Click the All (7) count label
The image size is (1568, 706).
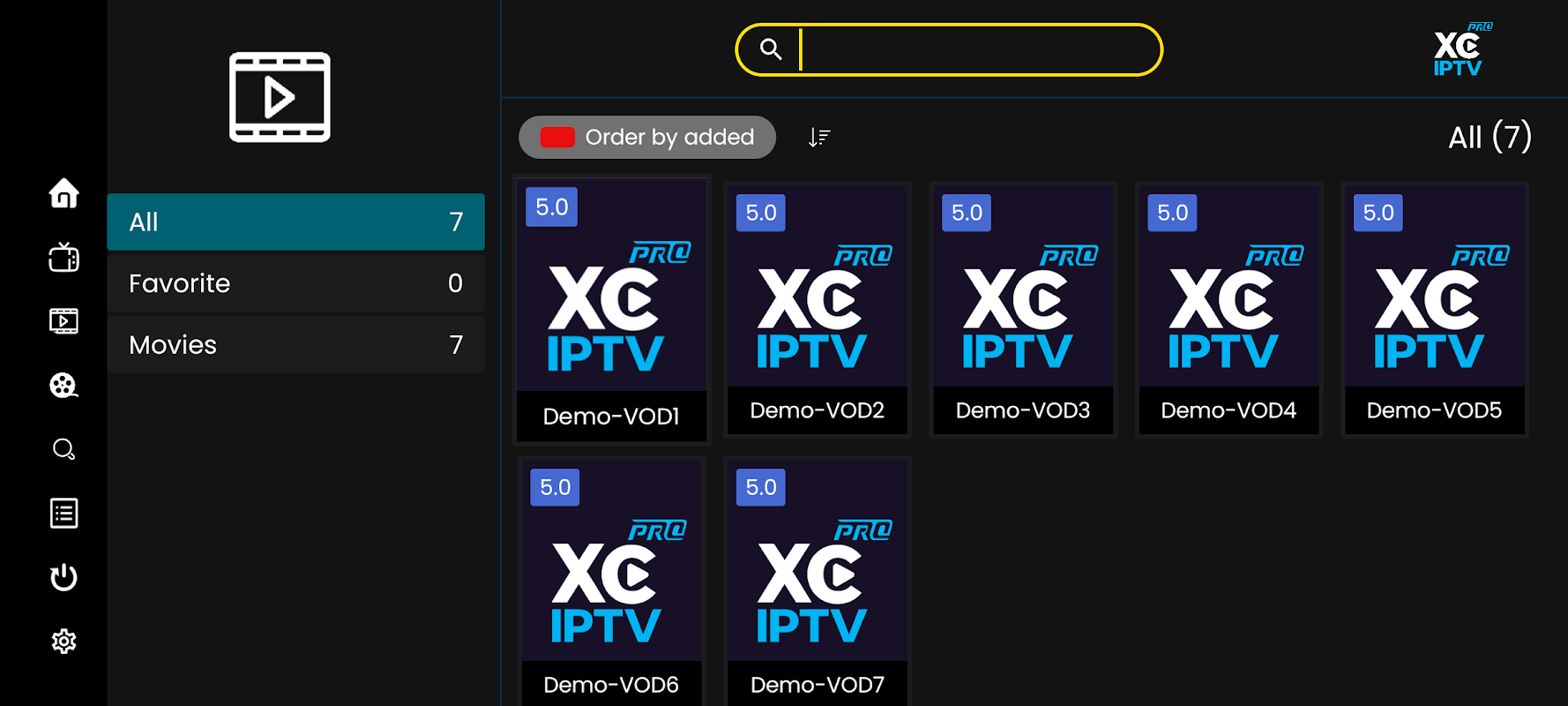1490,138
